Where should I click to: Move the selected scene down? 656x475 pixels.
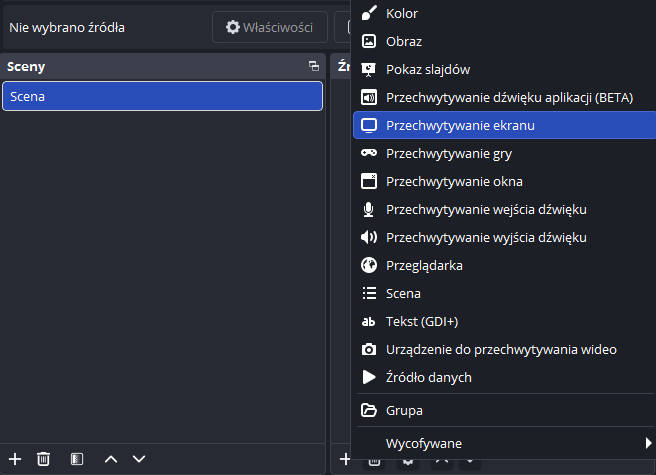(x=139, y=458)
